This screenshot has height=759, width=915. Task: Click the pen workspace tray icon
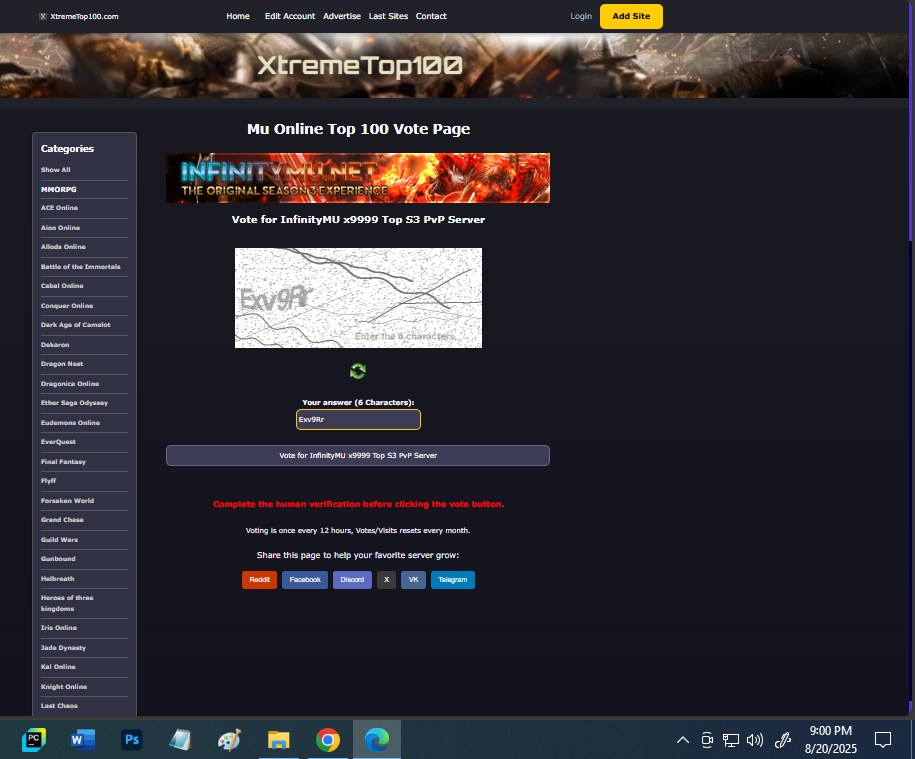coord(782,740)
